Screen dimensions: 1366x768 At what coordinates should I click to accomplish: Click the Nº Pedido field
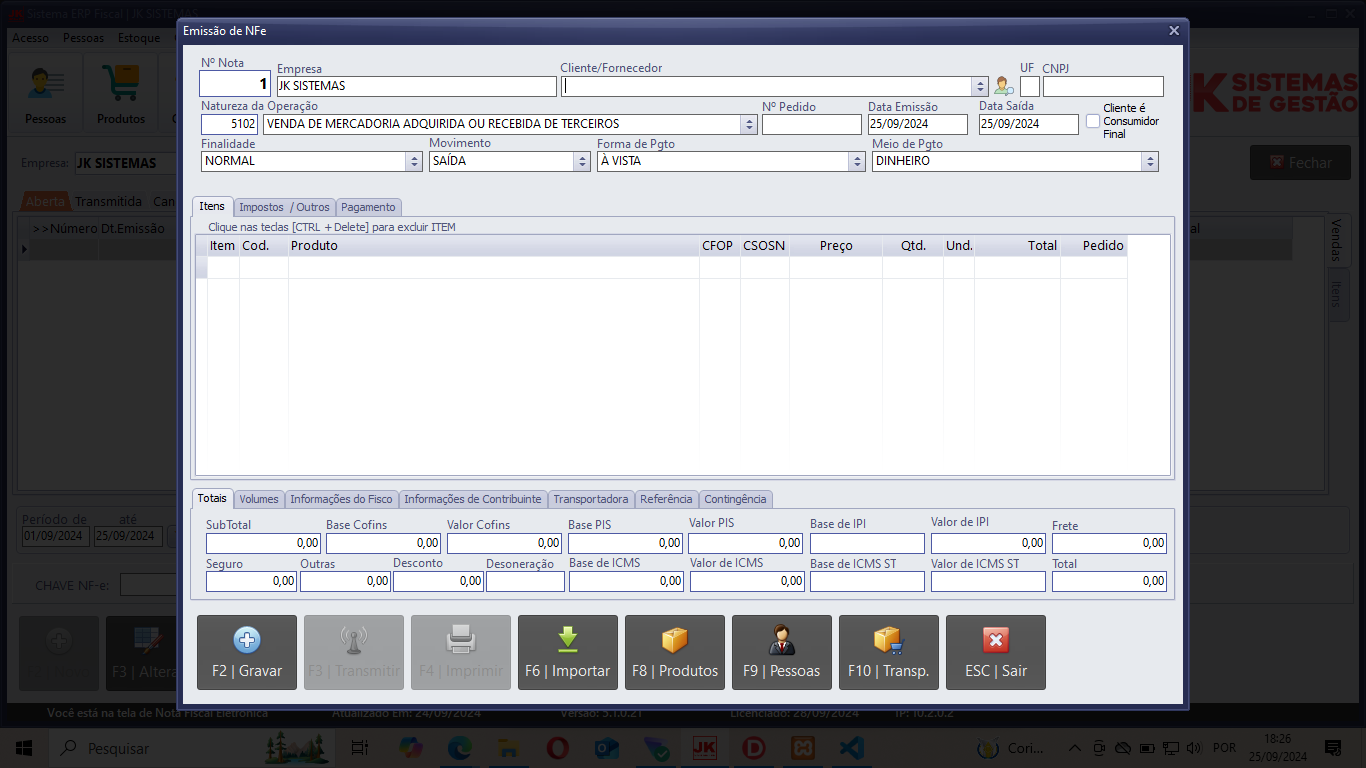click(x=812, y=124)
